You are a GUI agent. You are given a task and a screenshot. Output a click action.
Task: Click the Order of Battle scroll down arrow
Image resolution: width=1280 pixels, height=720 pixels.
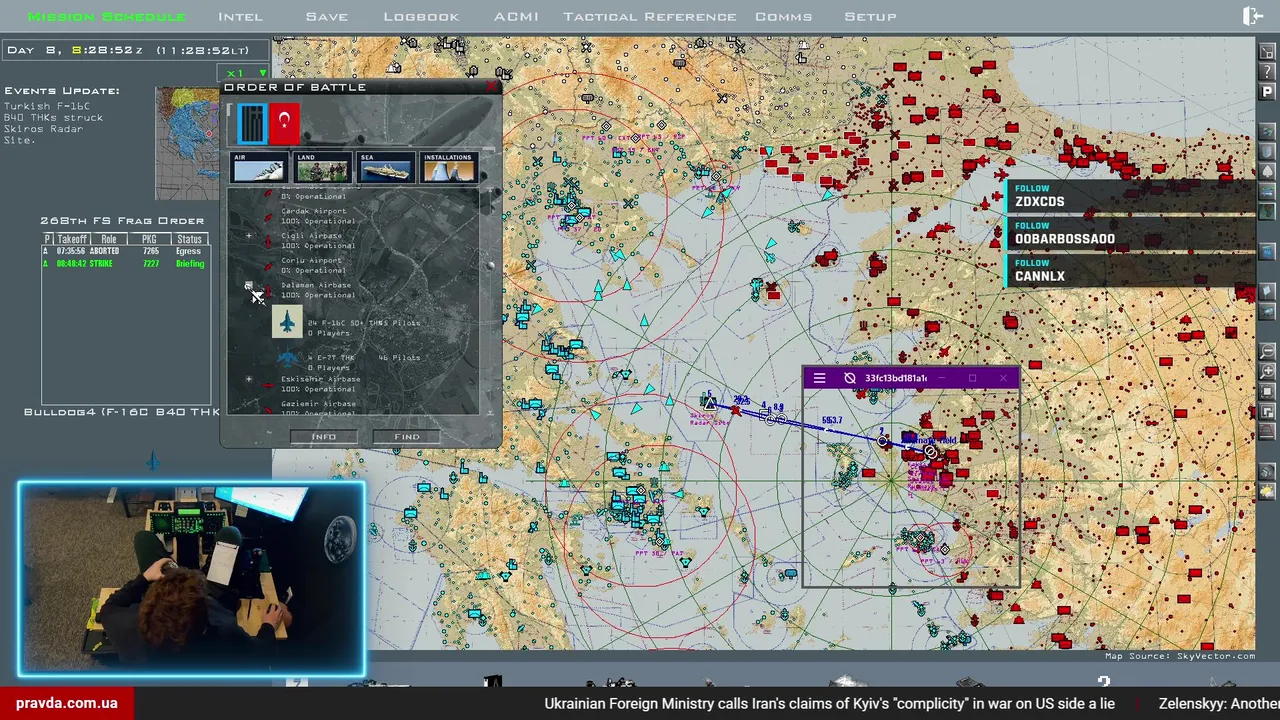490,411
